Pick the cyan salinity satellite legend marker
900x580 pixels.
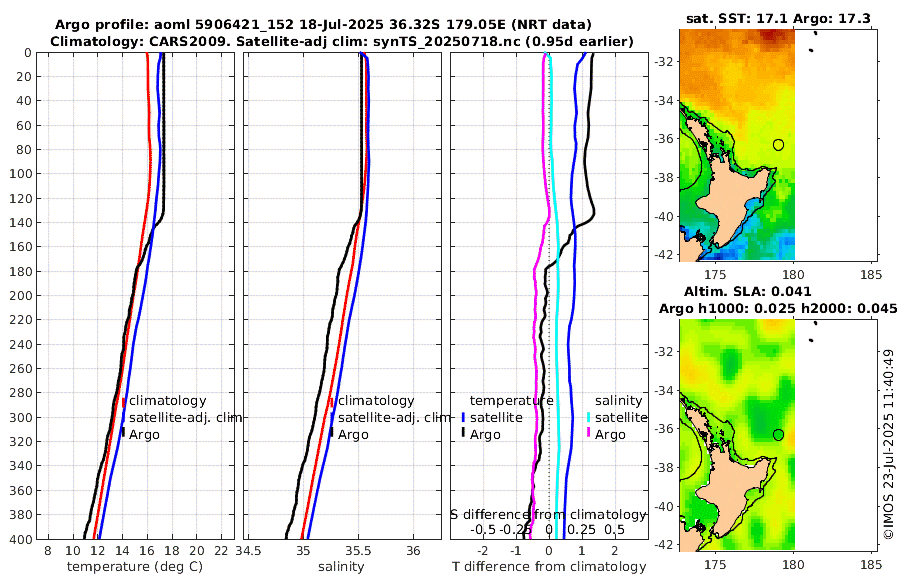tap(589, 418)
